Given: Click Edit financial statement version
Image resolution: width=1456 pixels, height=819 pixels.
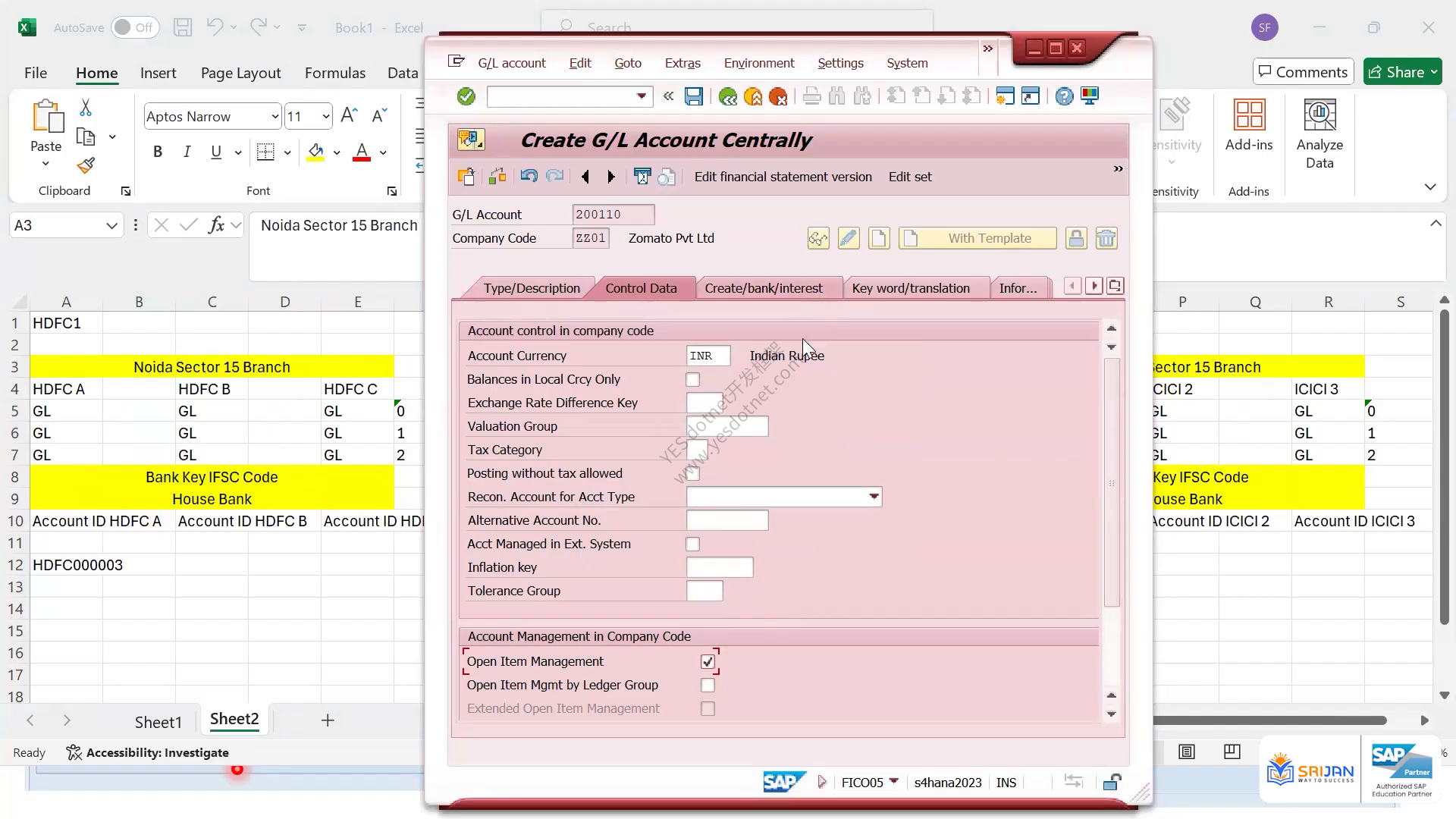Looking at the screenshot, I should 783,177.
